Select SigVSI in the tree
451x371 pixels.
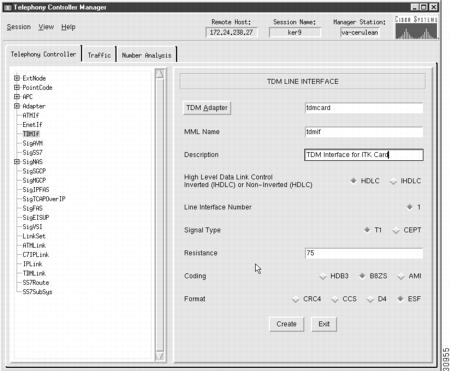(x=32, y=227)
